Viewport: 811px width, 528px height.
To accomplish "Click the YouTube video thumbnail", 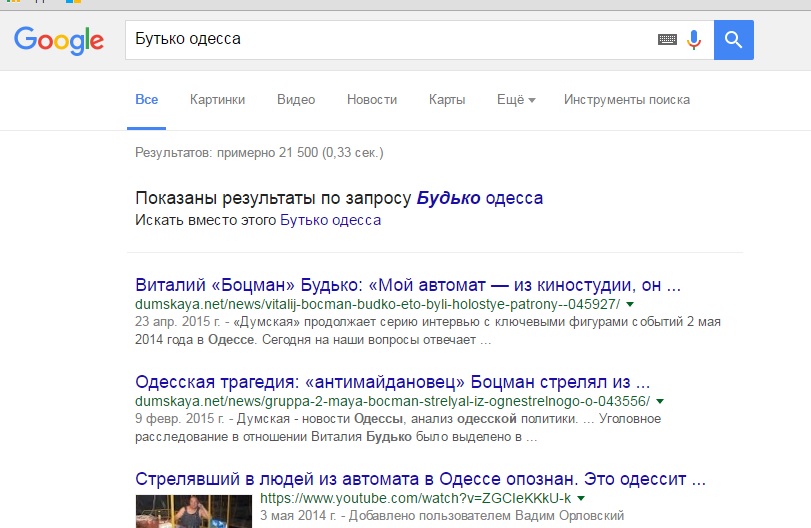I will [x=194, y=511].
